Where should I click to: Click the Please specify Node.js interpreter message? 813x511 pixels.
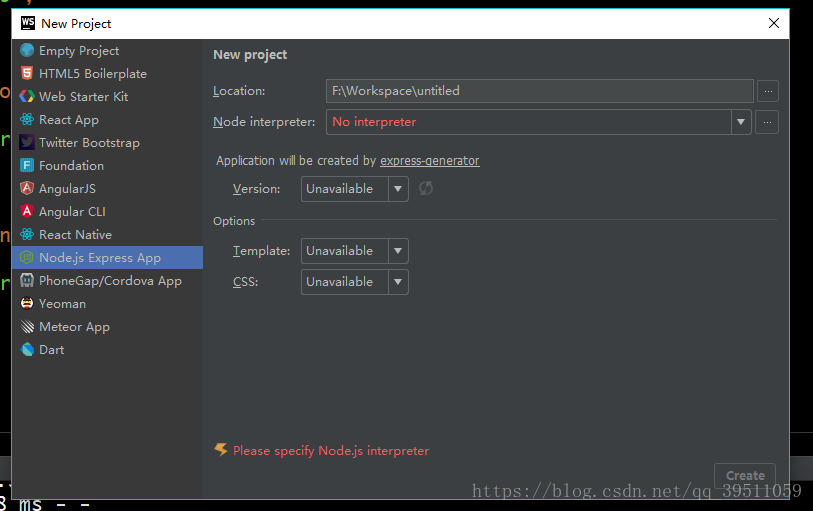coord(331,450)
